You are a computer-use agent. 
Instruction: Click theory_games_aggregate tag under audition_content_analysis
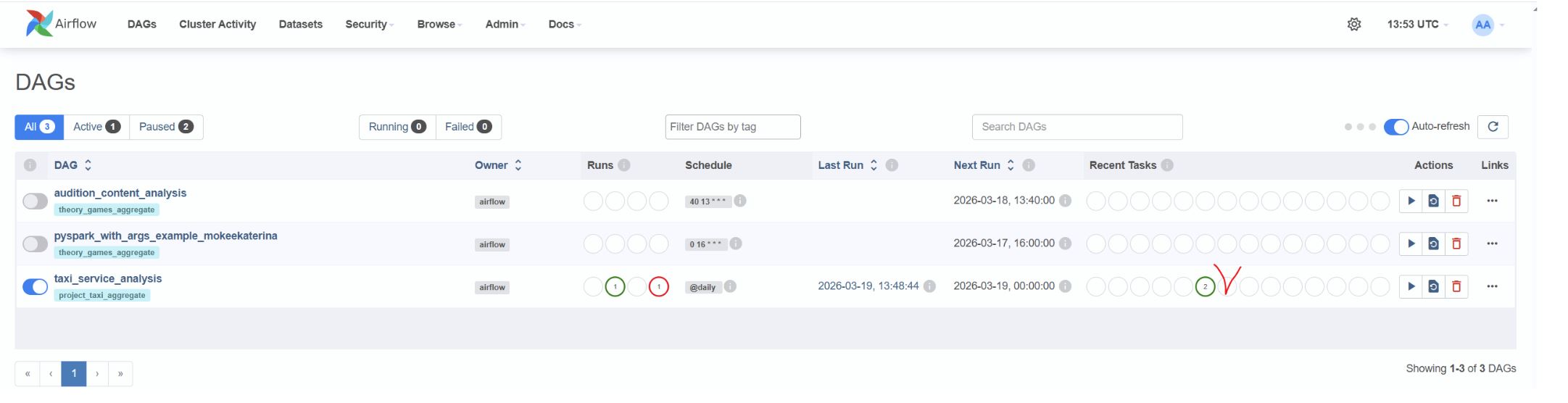[107, 209]
